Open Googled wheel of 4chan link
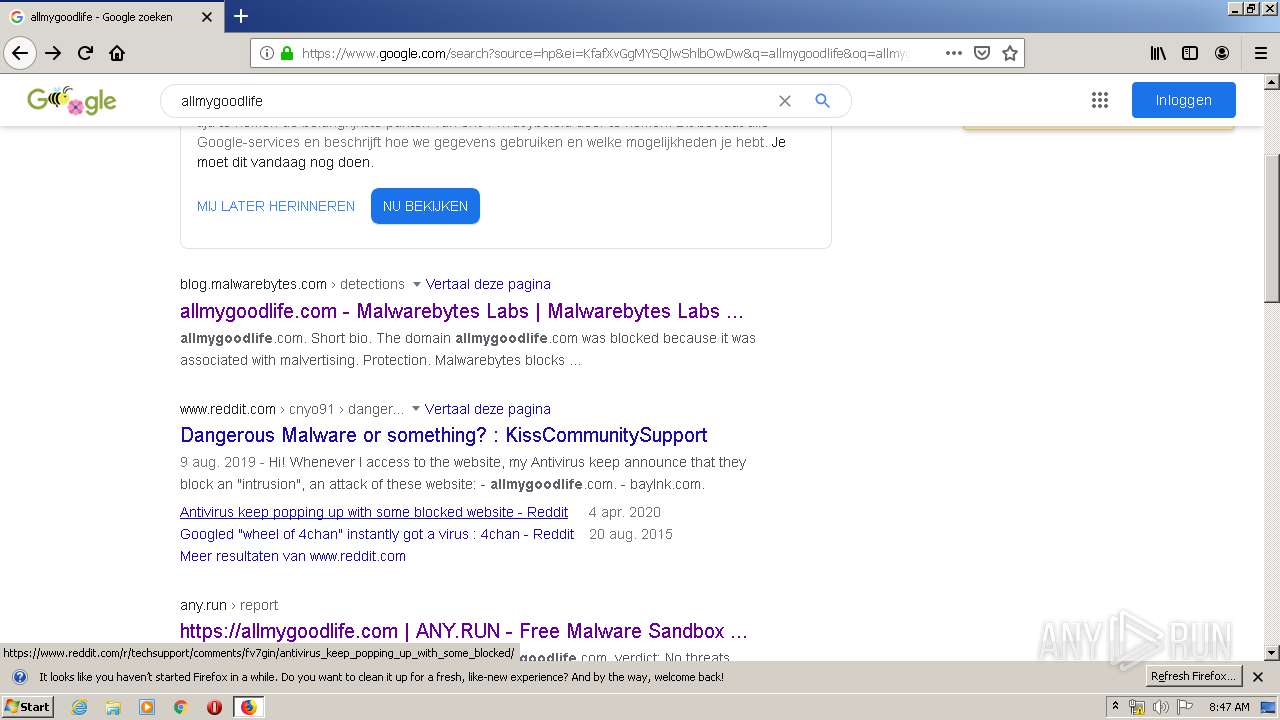Screen dimensions: 1280x720 (377, 534)
